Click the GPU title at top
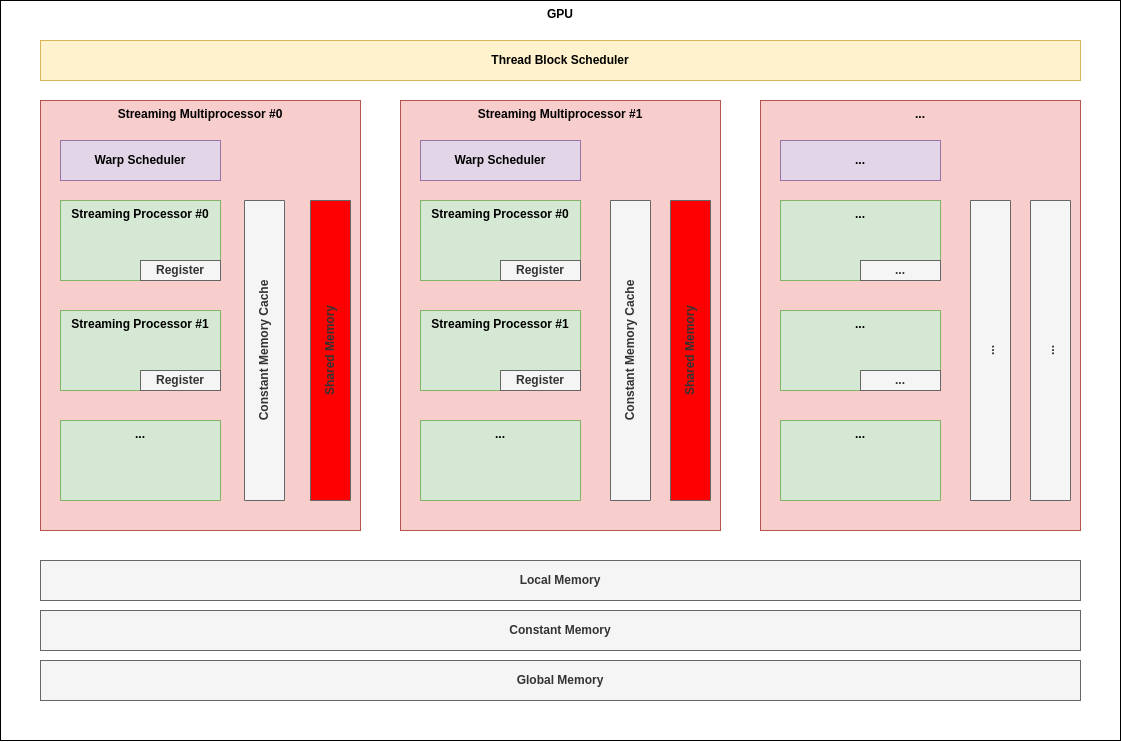Screen dimensions: 1121x742 point(560,14)
